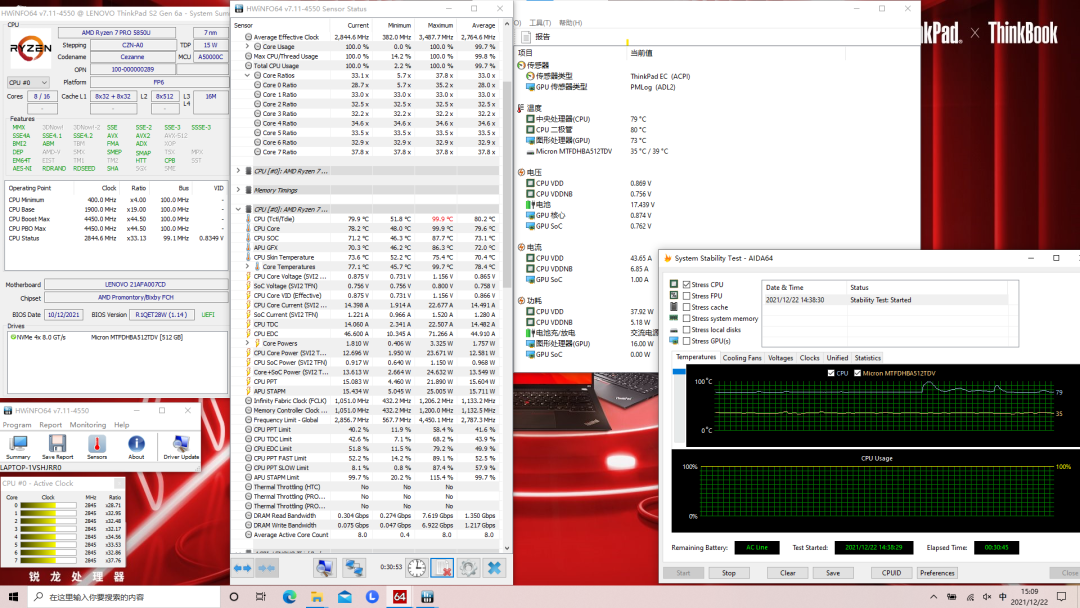Click the input language indicator in the system tray
1080x608 pixels.
pos(1003,597)
